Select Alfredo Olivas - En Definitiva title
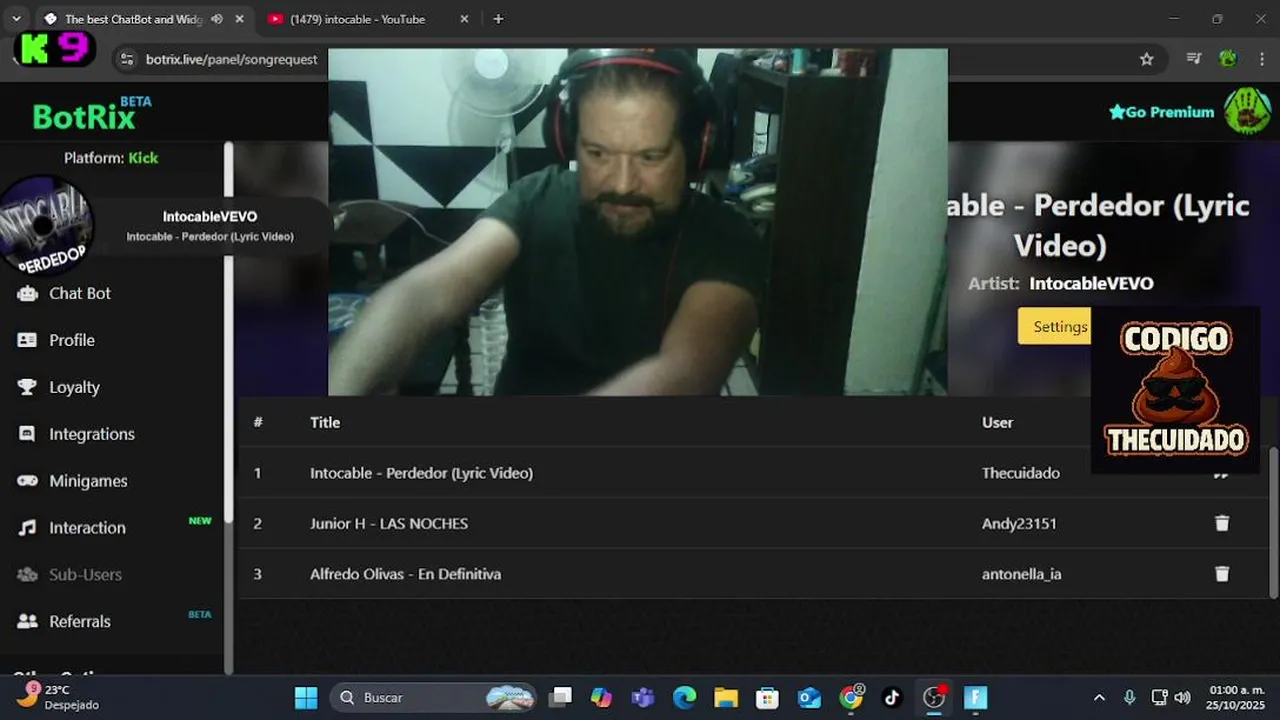This screenshot has width=1280, height=720. [405, 574]
